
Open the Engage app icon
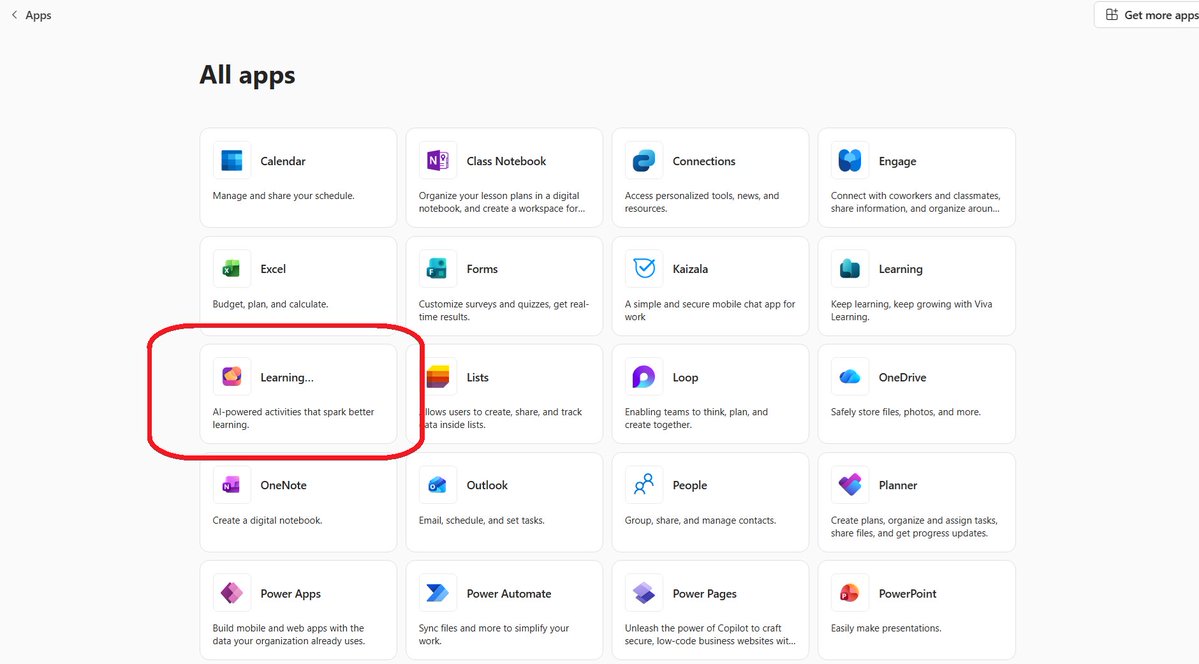850,161
